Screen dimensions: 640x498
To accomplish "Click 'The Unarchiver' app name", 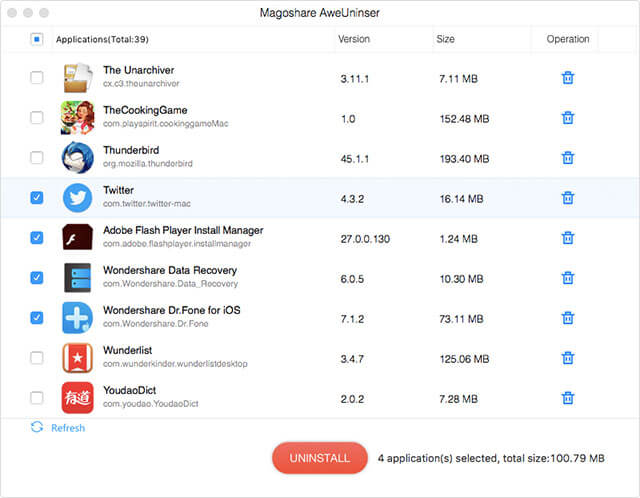I will (x=139, y=70).
